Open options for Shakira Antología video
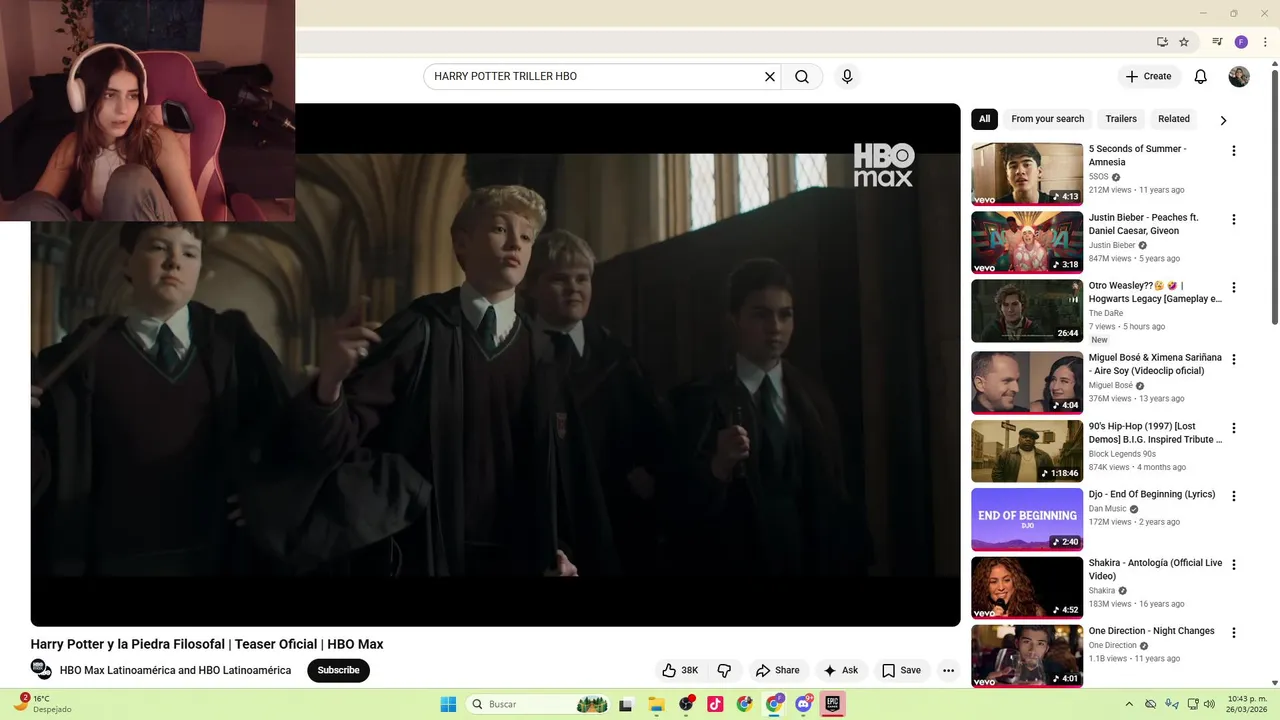This screenshot has width=1280, height=720. point(1233,565)
